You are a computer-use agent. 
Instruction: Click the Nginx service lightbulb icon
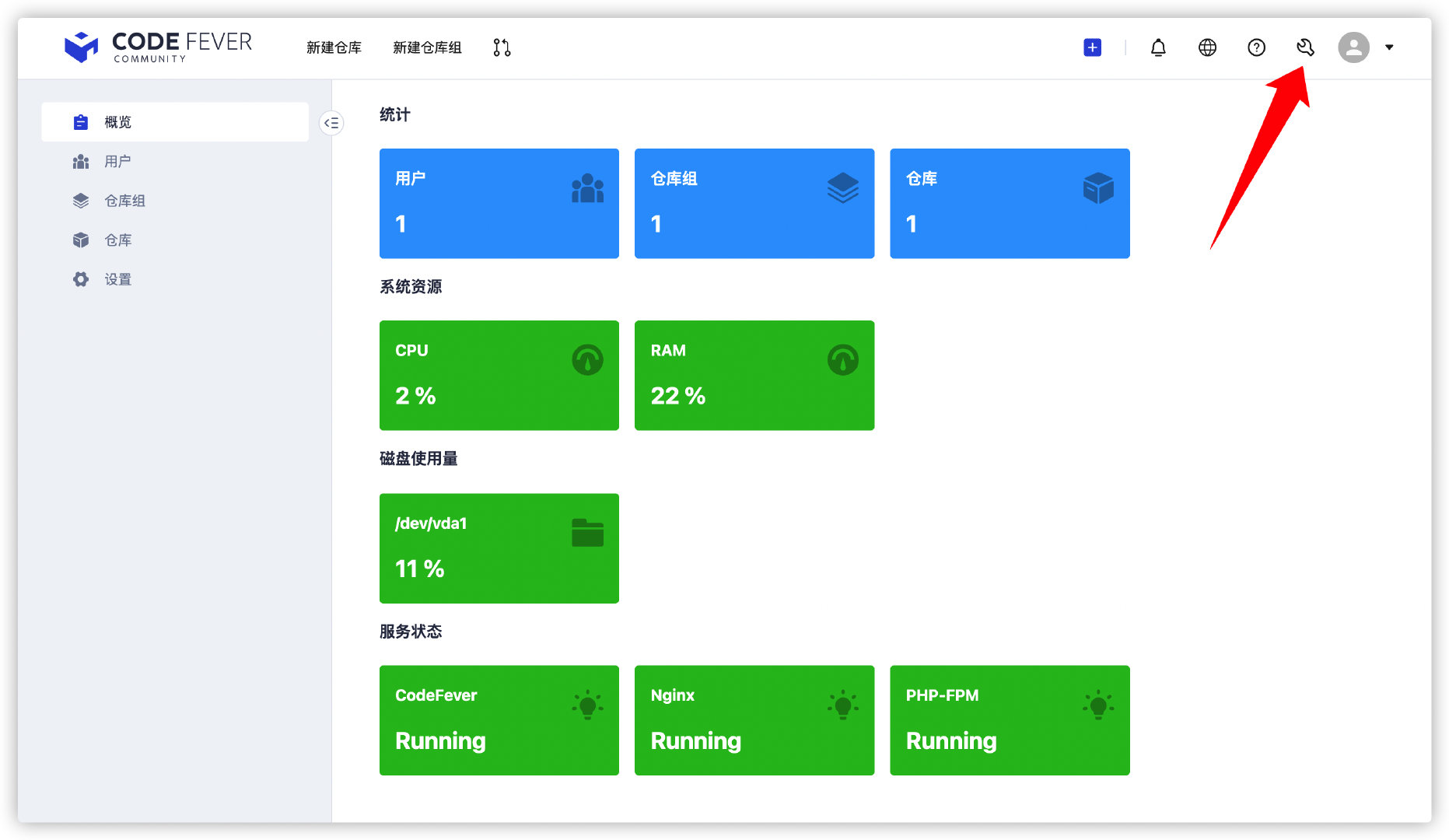coord(843,705)
